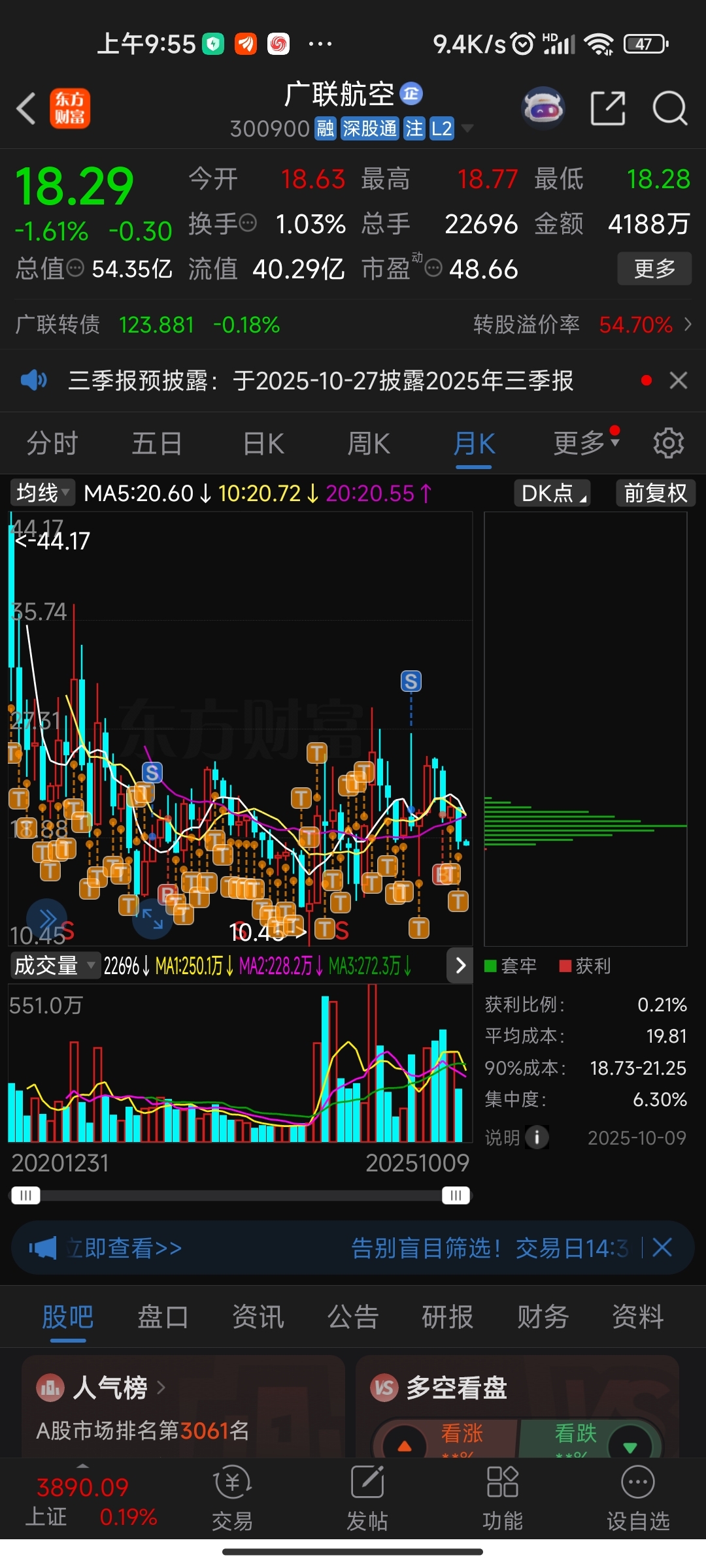Select the 月K chart tab
Image resolution: width=706 pixels, height=1568 pixels.
474,444
